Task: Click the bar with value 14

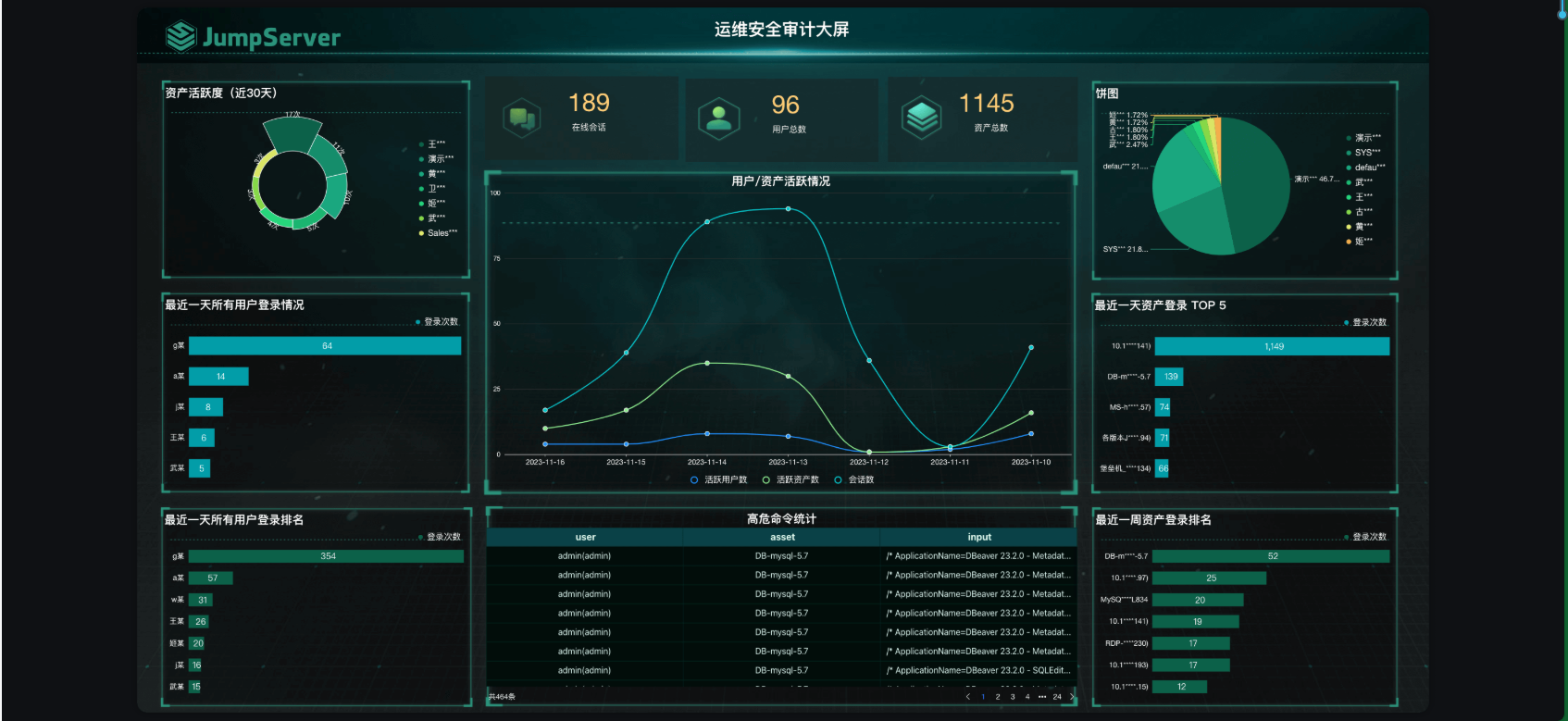Action: pyautogui.click(x=218, y=377)
